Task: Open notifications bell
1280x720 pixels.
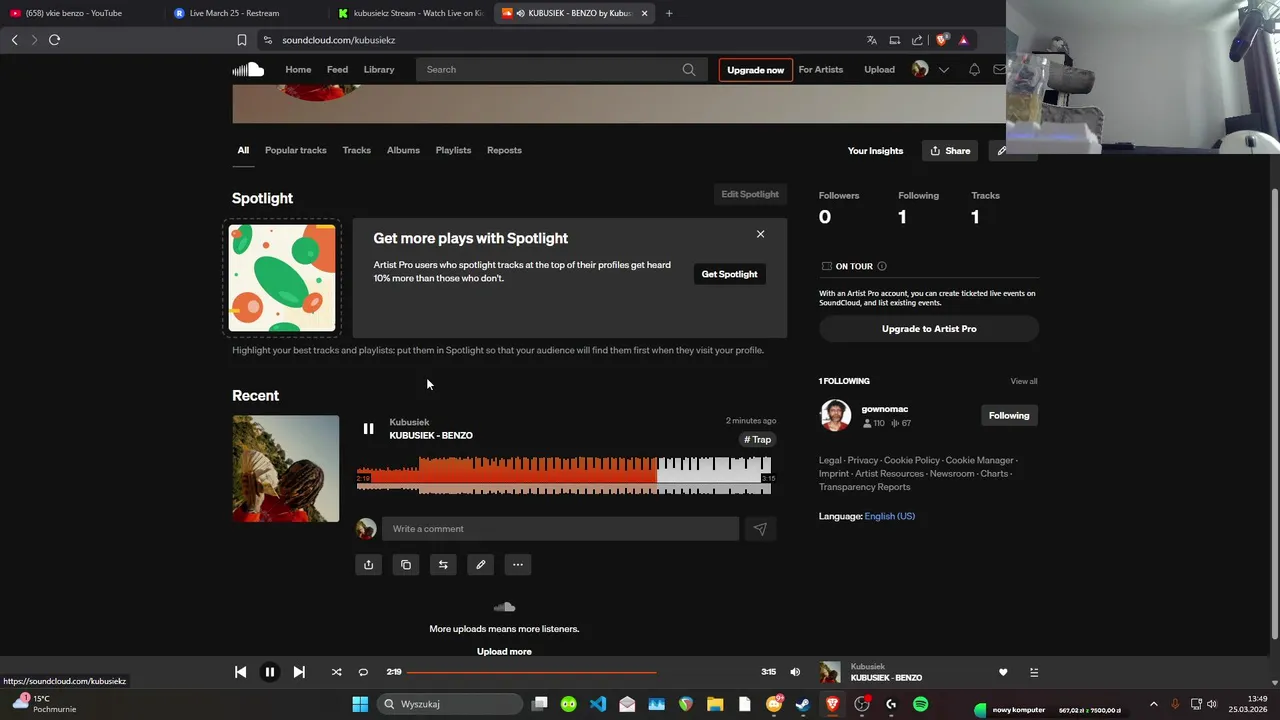Action: (974, 69)
